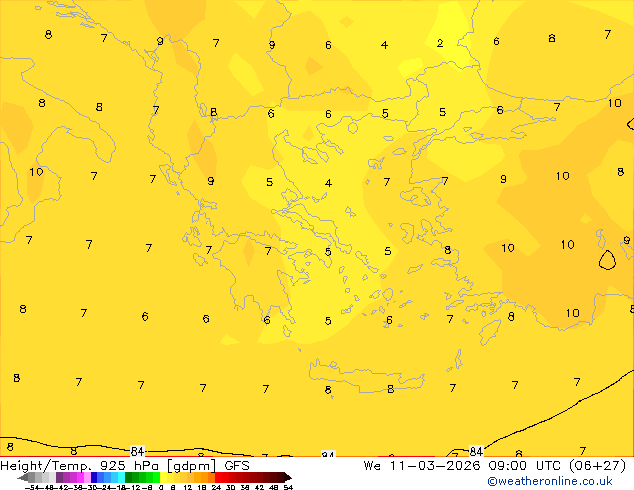Click the ©weatheronline.co.uk credit text
The width and height of the screenshot is (634, 490).
(550, 481)
